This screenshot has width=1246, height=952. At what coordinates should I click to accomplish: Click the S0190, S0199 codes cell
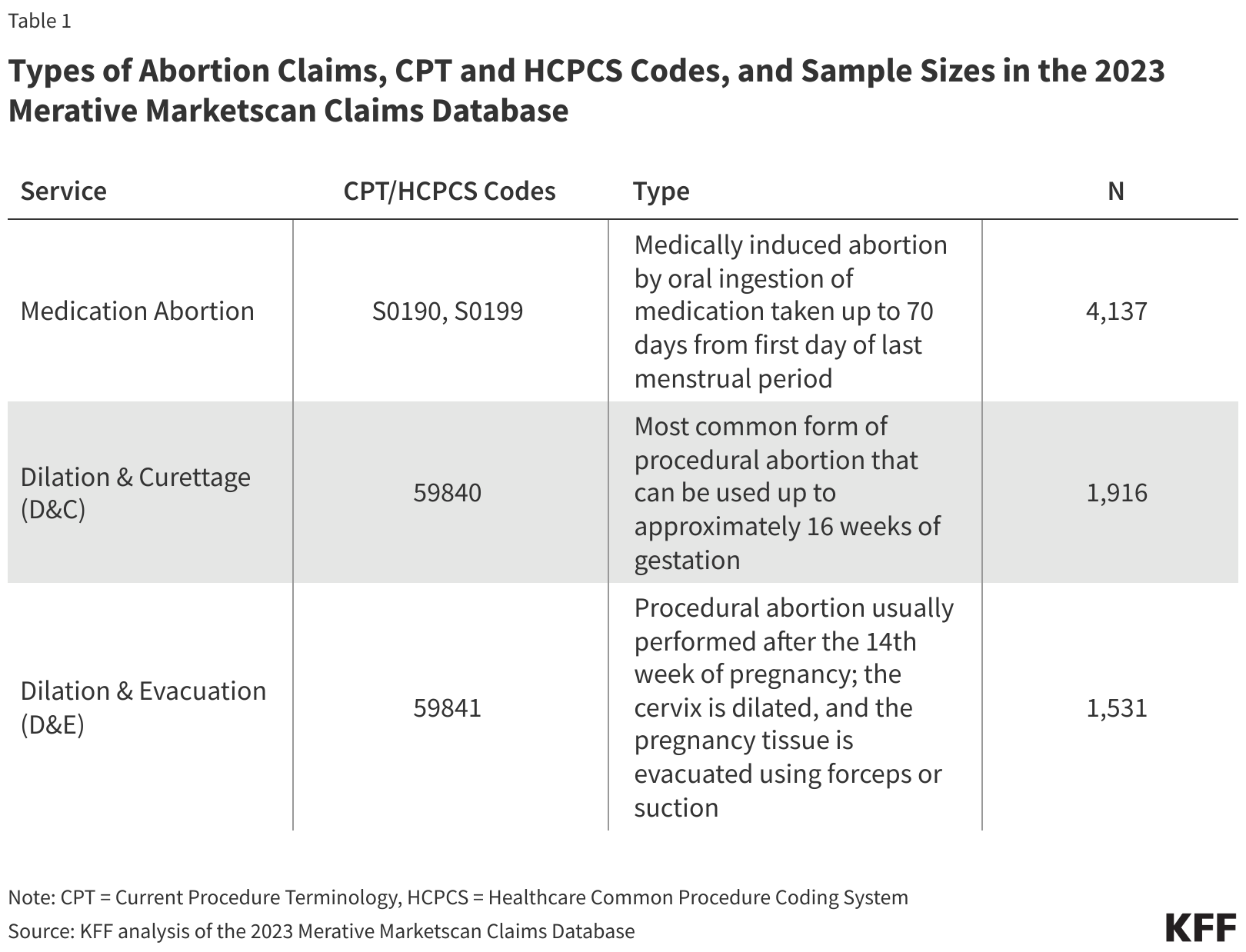coord(448,311)
